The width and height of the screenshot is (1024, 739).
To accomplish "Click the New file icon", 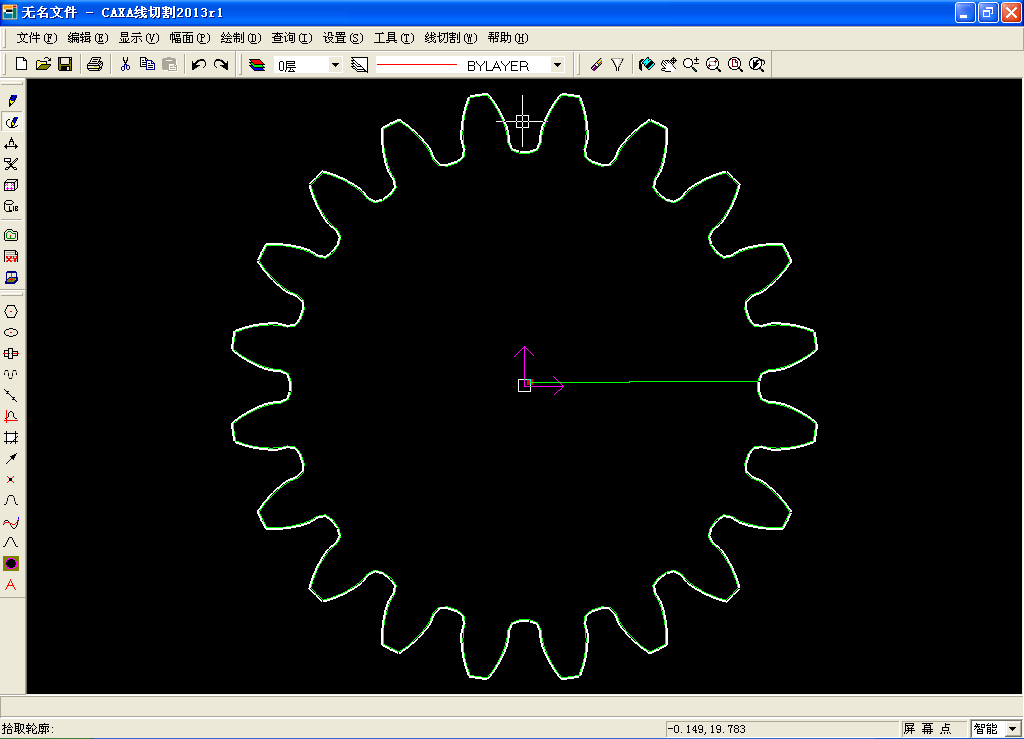I will click(21, 64).
